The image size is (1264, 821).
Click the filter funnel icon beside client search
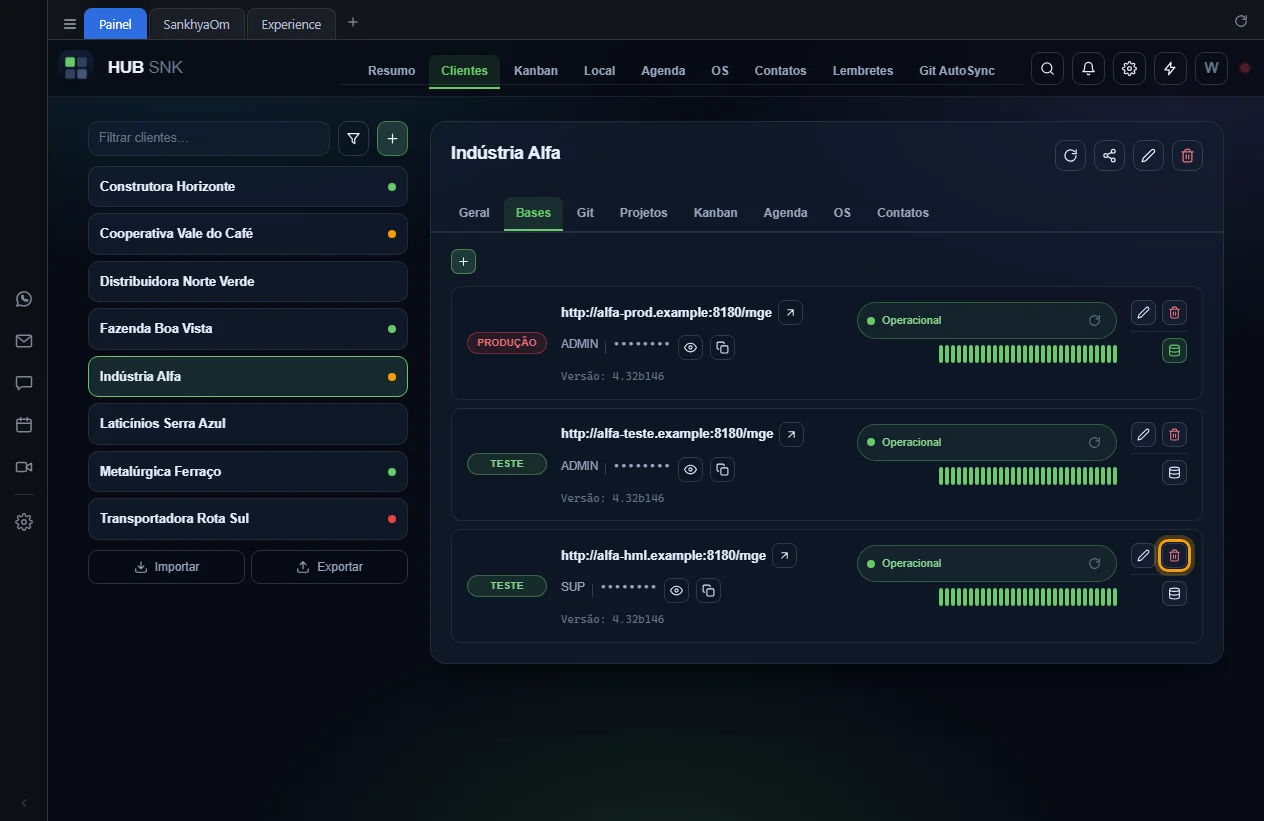(x=353, y=139)
